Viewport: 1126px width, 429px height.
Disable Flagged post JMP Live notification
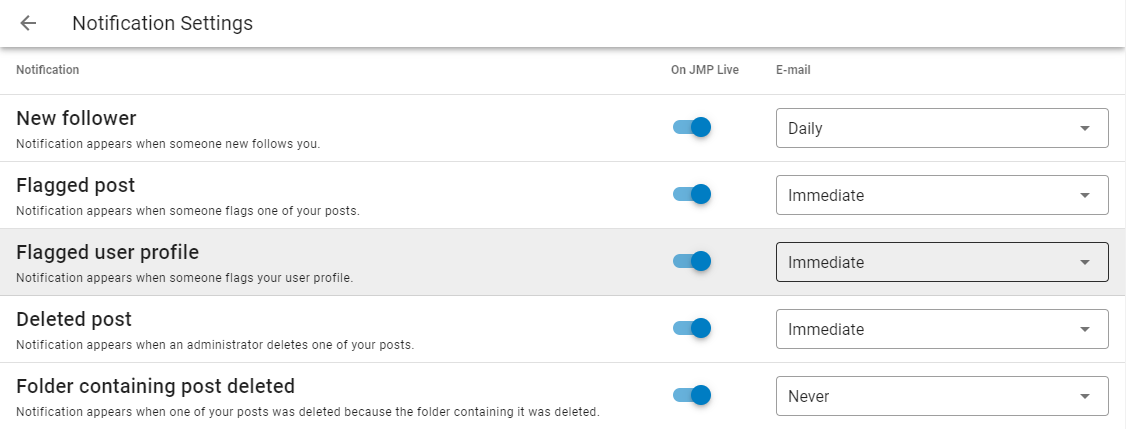[x=692, y=194]
